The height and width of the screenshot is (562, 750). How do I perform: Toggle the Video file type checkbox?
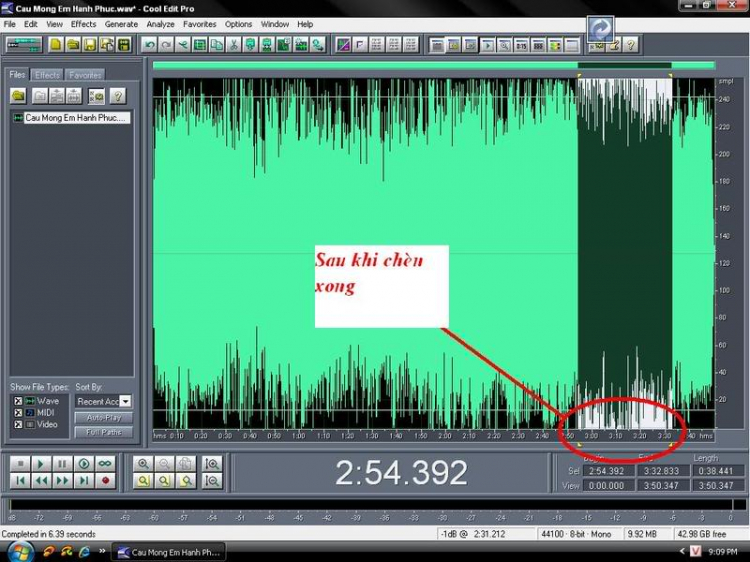pos(18,424)
